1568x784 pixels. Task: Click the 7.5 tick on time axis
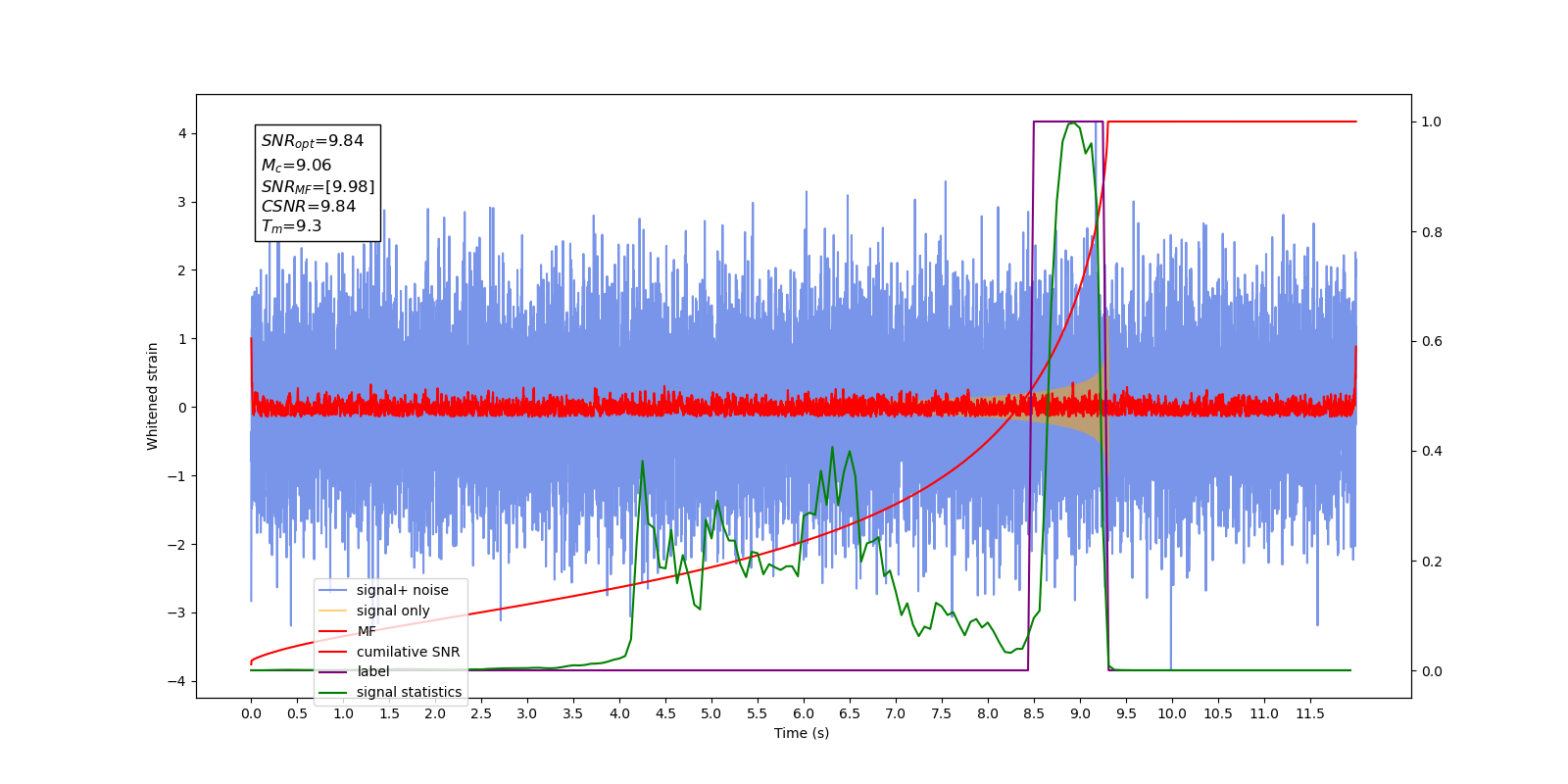click(x=942, y=713)
